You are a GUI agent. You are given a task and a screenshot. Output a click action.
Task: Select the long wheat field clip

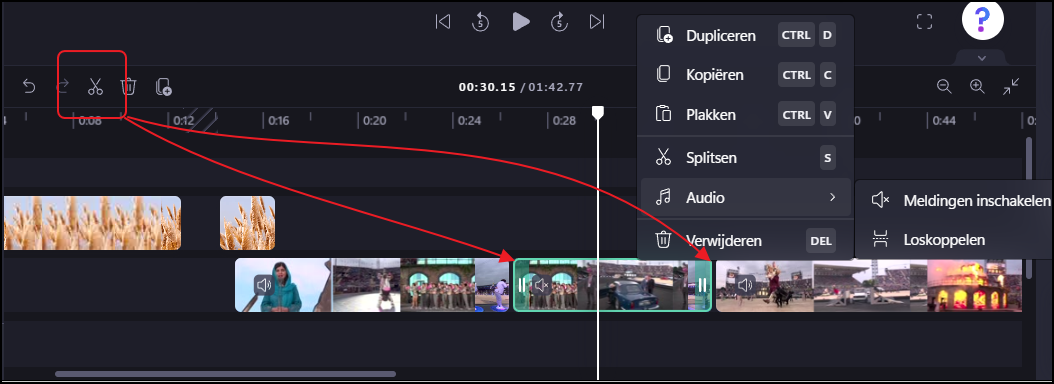coord(92,223)
